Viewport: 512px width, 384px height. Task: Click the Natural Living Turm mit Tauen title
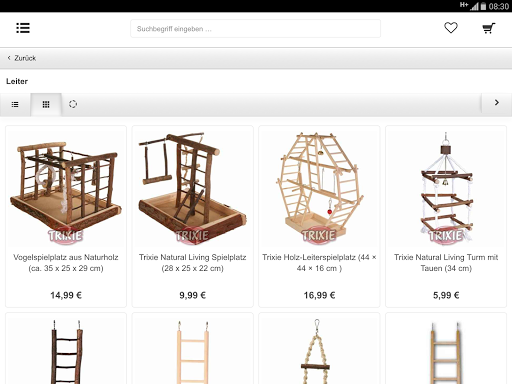446,263
